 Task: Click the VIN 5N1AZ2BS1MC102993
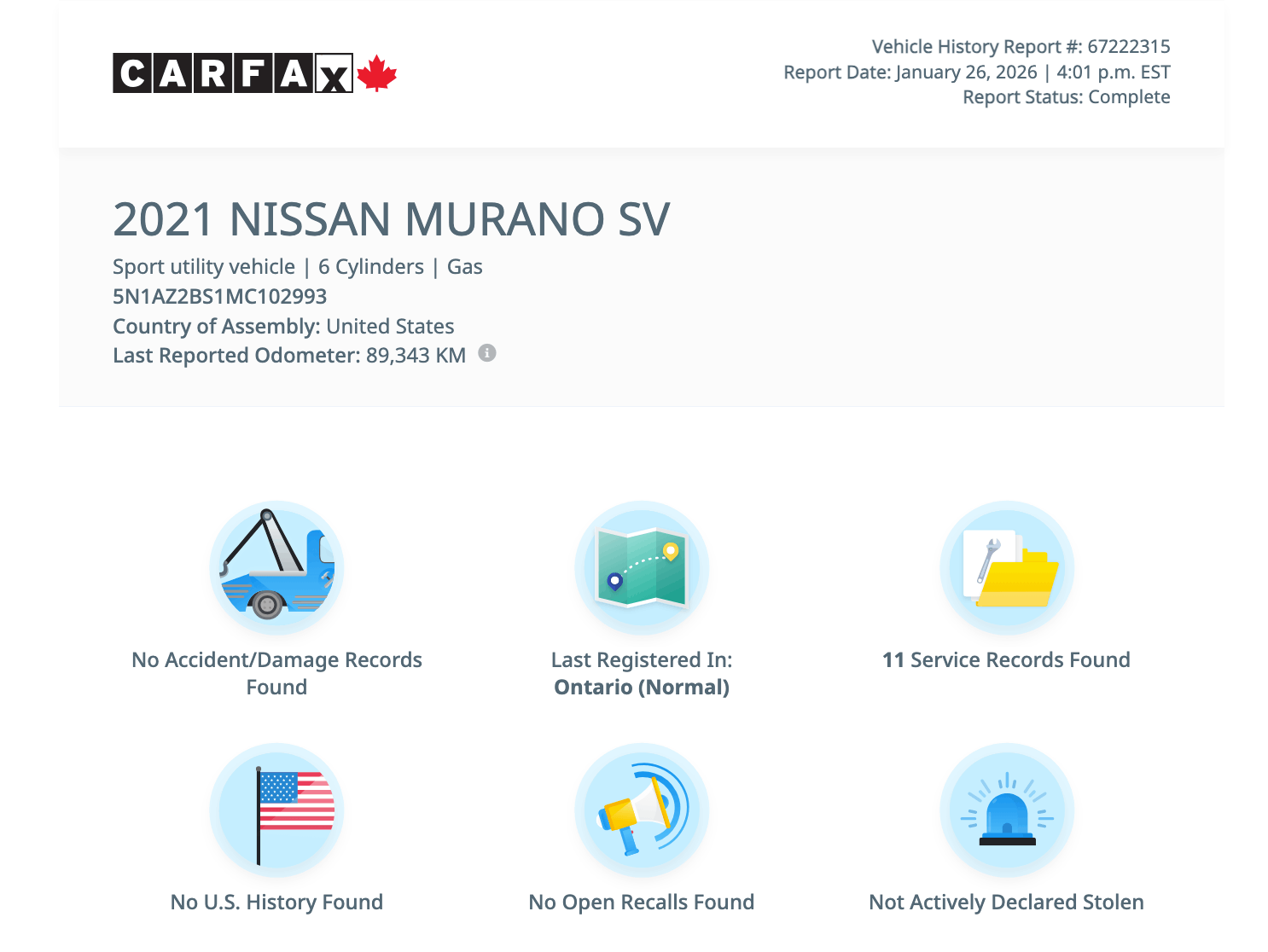tap(219, 297)
